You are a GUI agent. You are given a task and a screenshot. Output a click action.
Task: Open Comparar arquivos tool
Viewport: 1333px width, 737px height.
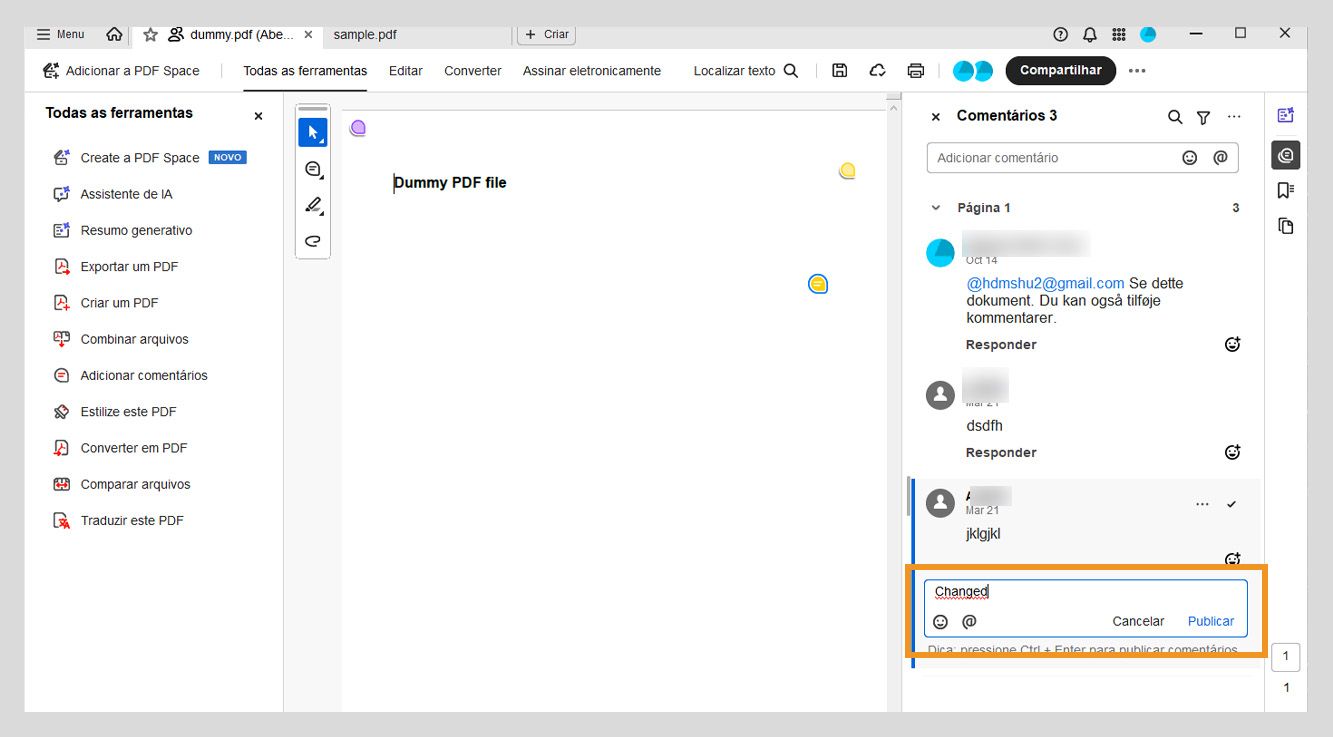point(122,484)
